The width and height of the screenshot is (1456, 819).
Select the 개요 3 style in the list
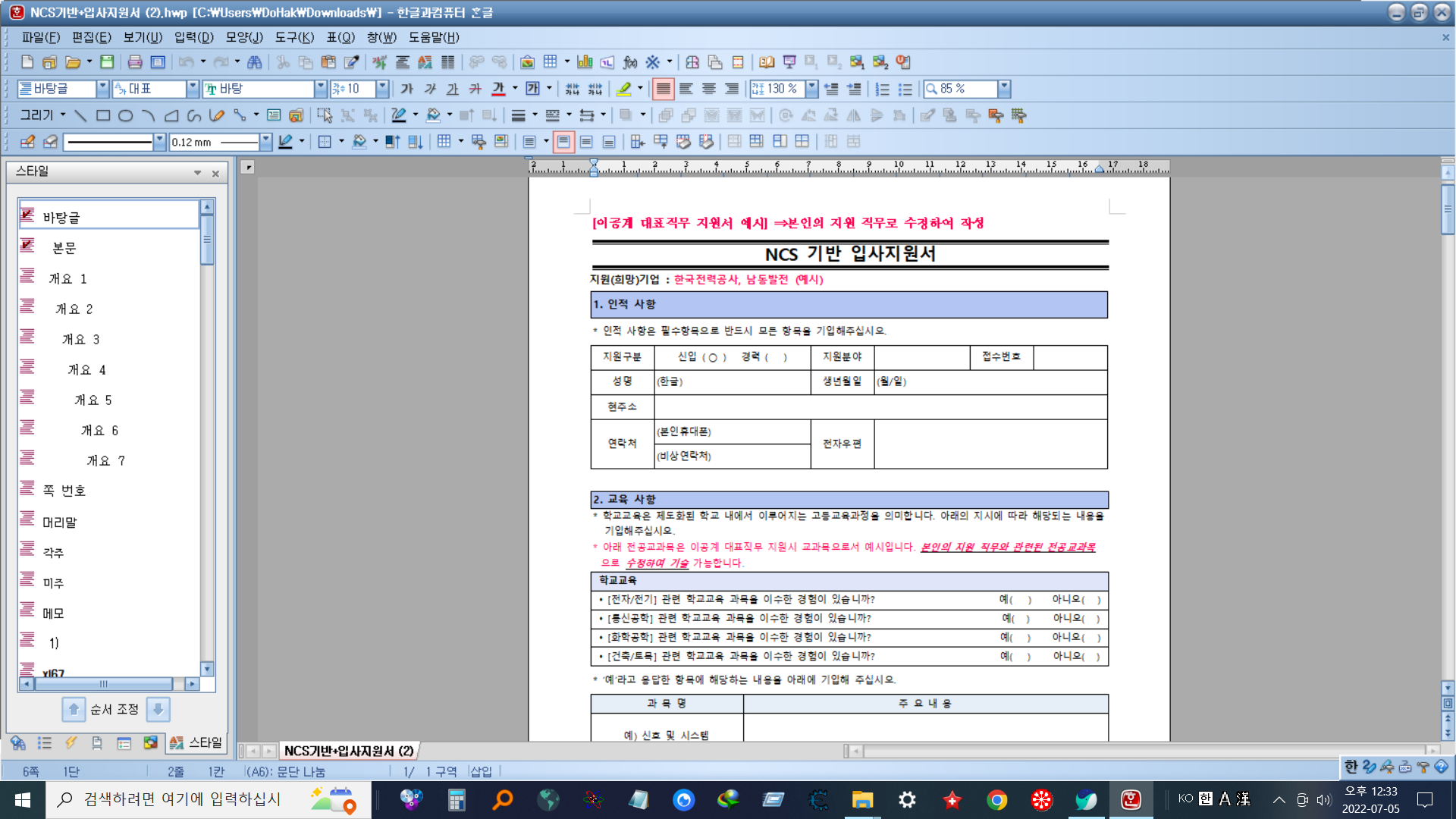pyautogui.click(x=80, y=339)
